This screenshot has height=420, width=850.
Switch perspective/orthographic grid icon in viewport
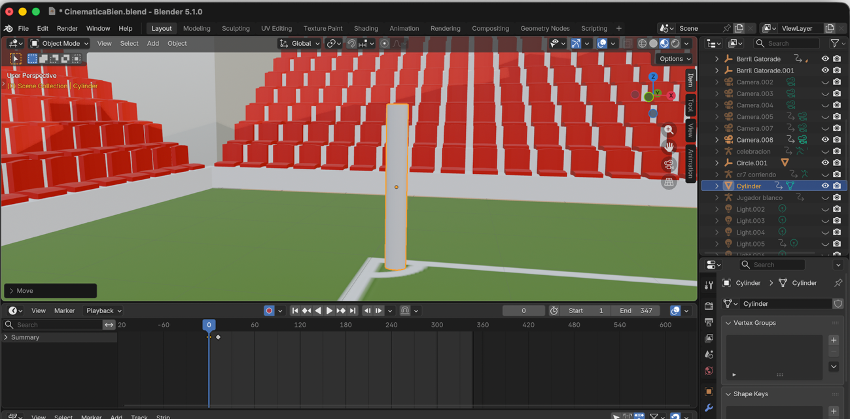point(669,182)
